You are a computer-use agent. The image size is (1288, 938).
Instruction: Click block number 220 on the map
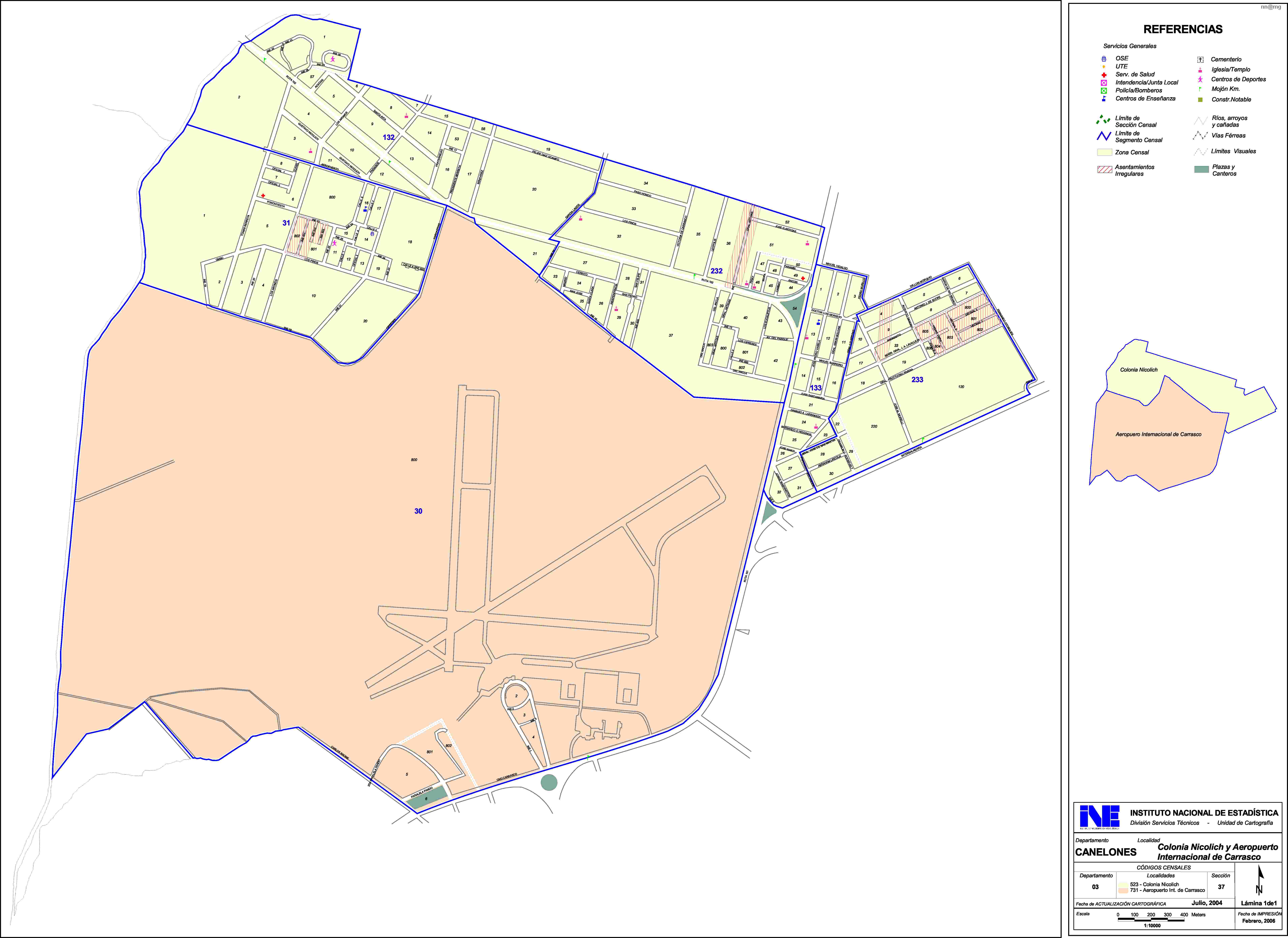tap(874, 426)
